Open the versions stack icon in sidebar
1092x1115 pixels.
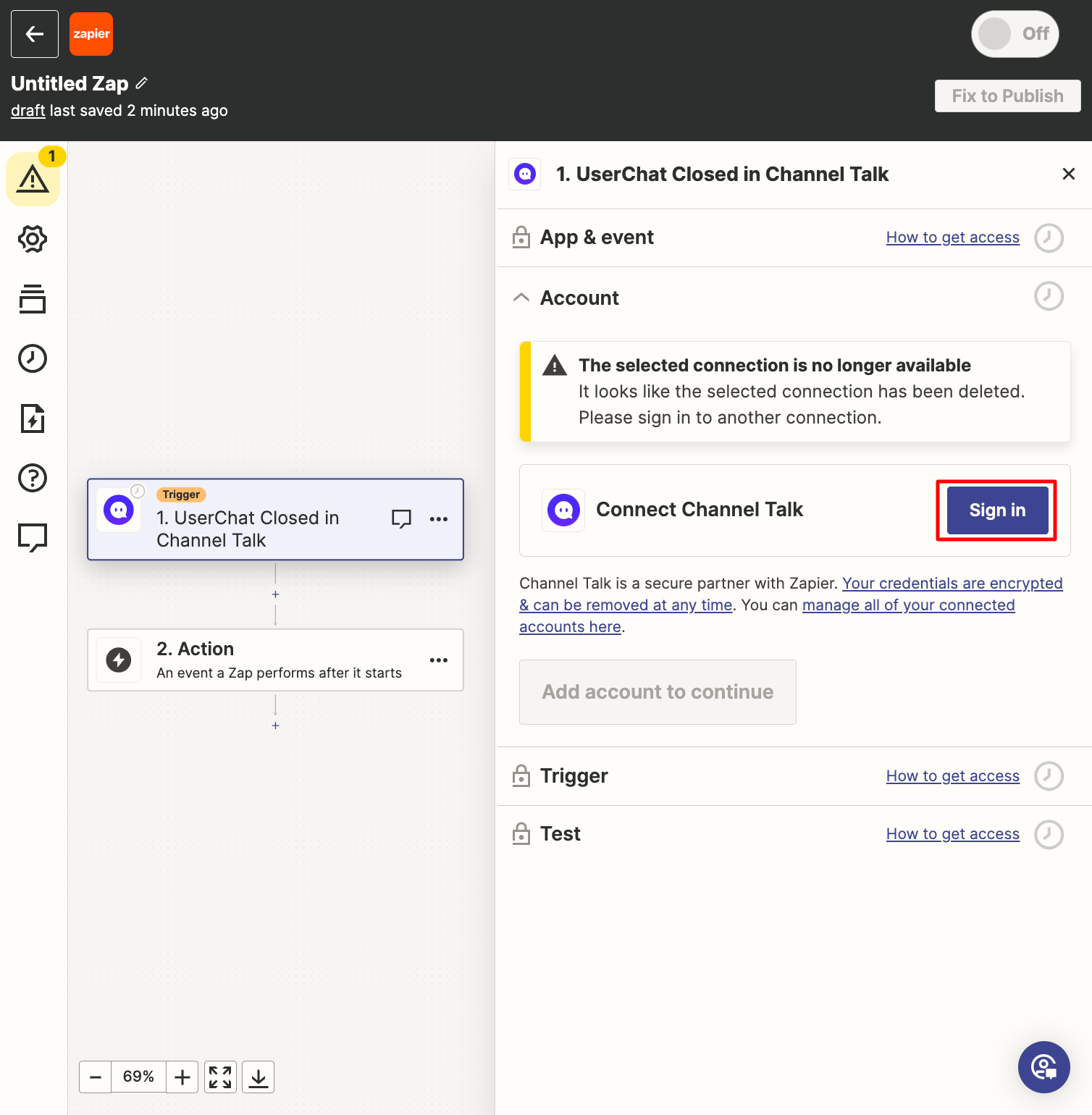pyautogui.click(x=33, y=298)
